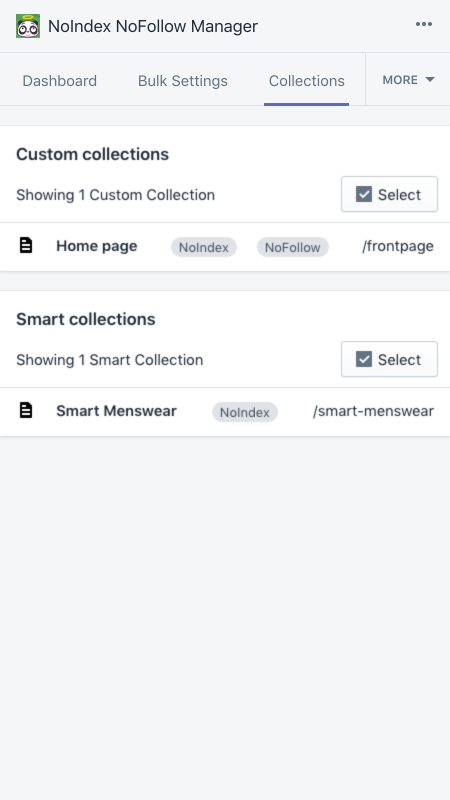The image size is (450, 800).
Task: Switch to the Dashboard tab
Action: (60, 81)
